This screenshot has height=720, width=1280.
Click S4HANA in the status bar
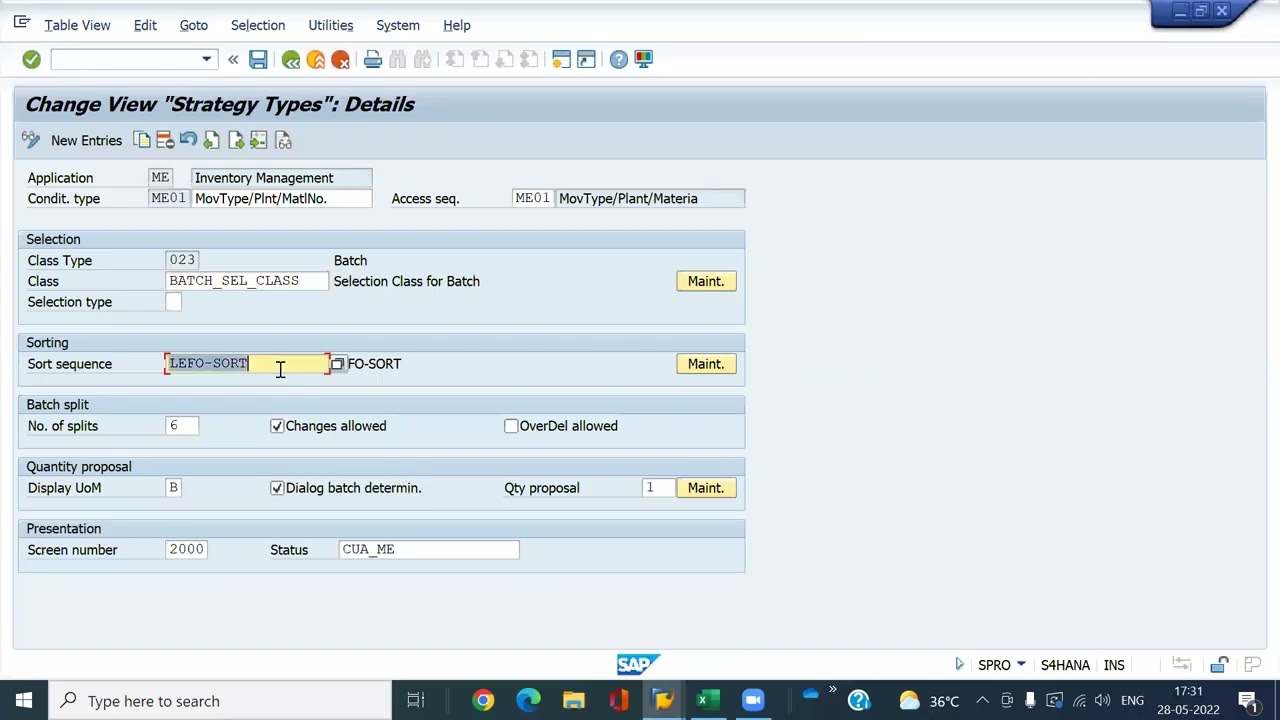(x=1065, y=665)
